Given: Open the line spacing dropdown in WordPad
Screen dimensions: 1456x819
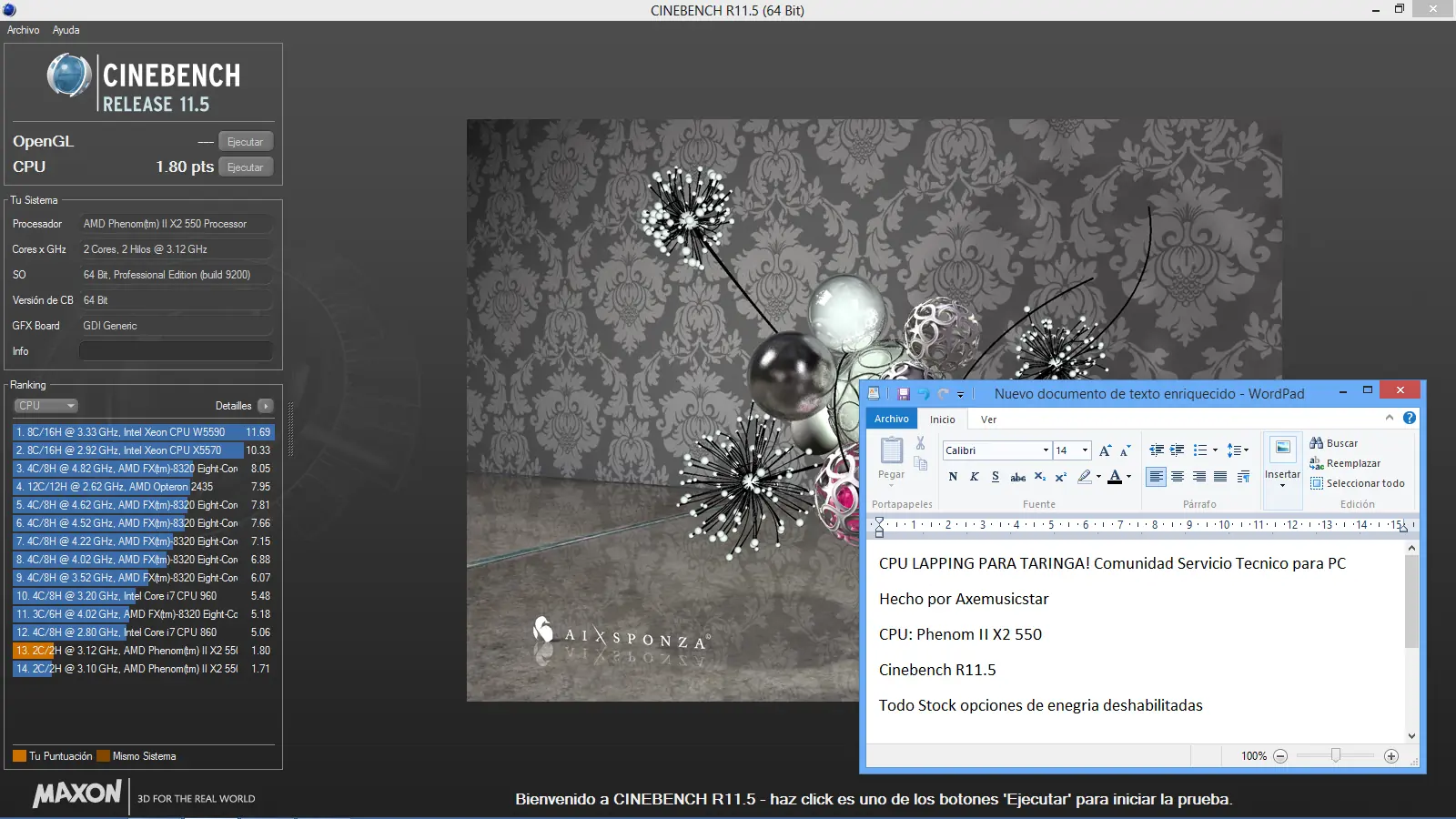Looking at the screenshot, I should click(x=1238, y=450).
